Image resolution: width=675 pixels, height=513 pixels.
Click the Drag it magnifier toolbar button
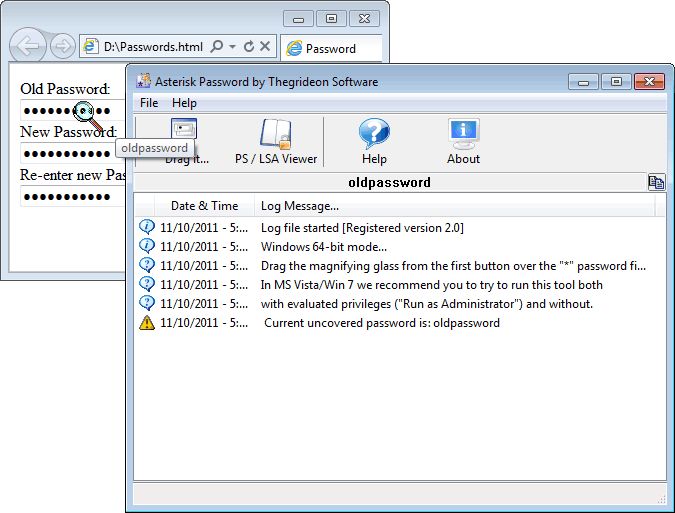(x=185, y=141)
